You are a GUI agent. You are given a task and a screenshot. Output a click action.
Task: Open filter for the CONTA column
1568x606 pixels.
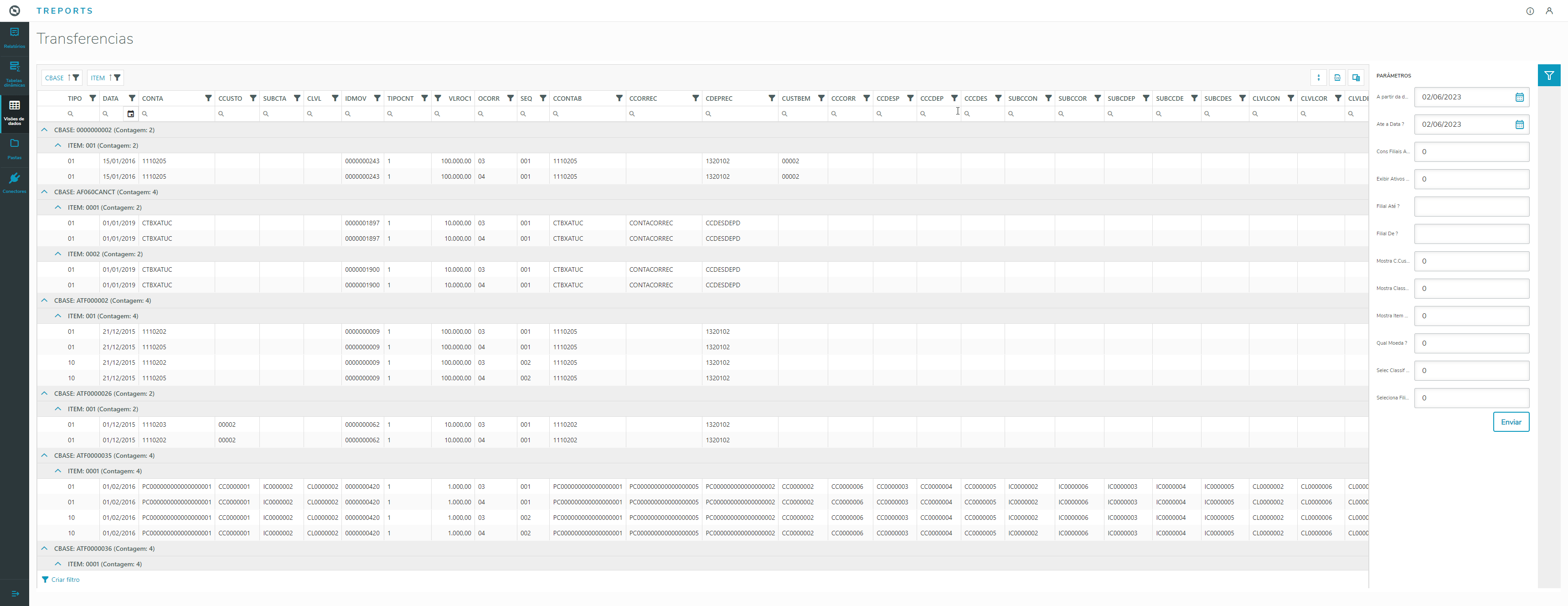[x=208, y=98]
